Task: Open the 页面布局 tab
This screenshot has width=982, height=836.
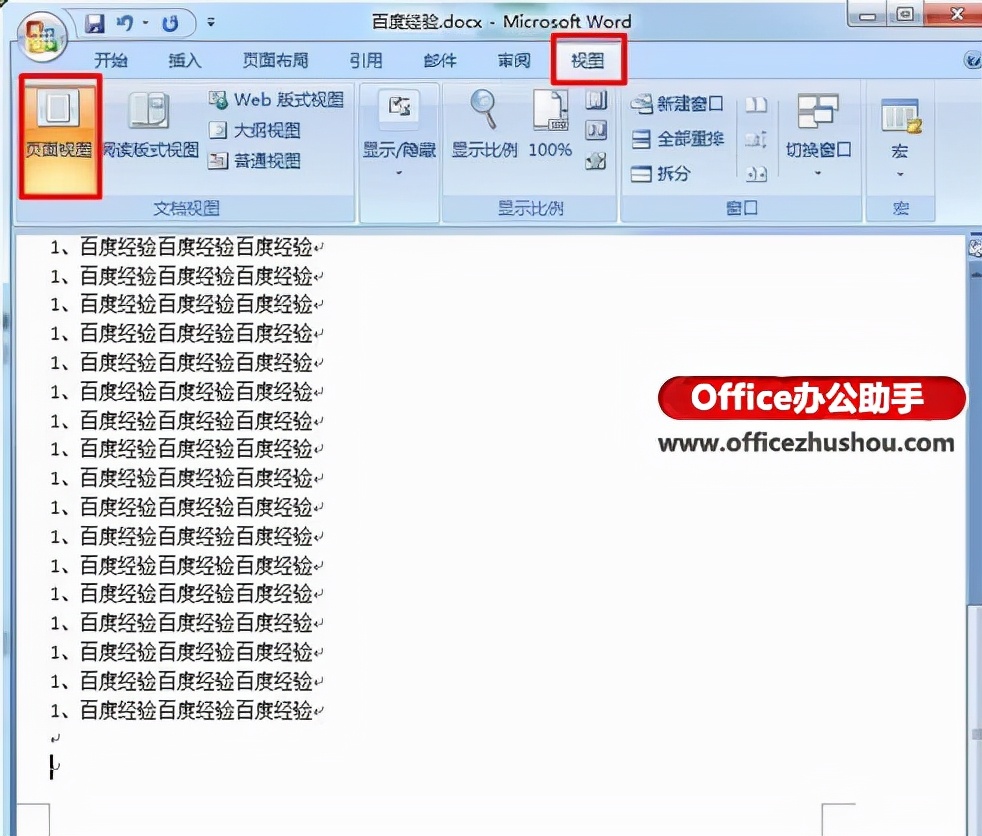Action: click(276, 60)
